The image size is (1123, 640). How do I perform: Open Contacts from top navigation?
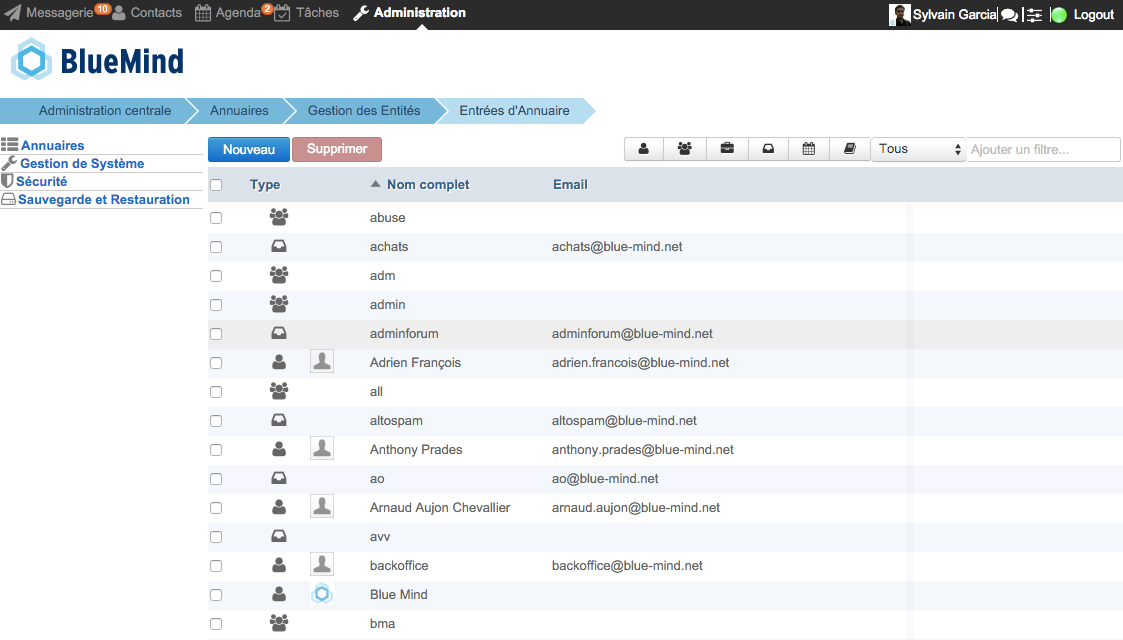coord(148,13)
